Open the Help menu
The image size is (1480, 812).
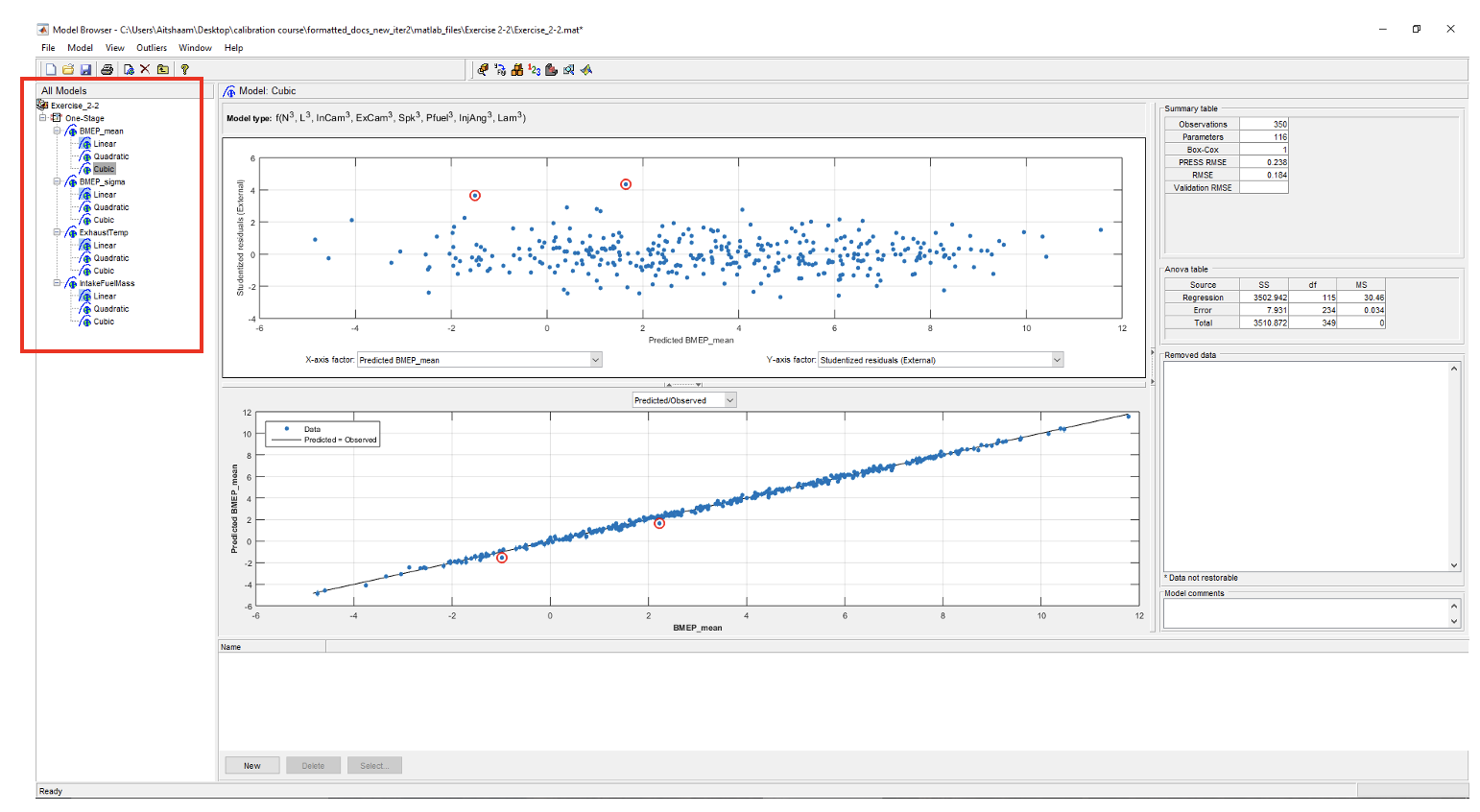234,48
